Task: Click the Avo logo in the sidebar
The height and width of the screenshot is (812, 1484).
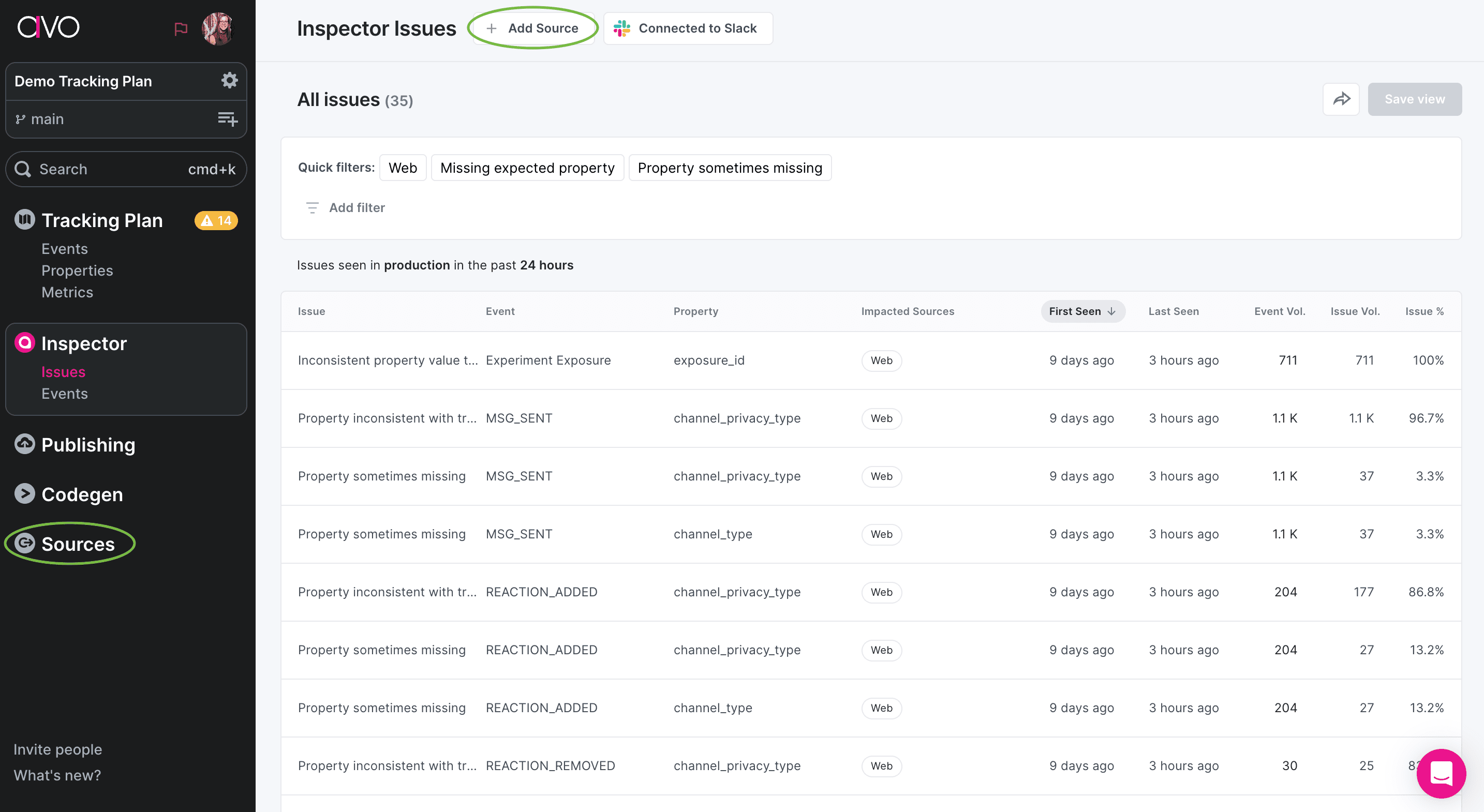Action: click(49, 26)
